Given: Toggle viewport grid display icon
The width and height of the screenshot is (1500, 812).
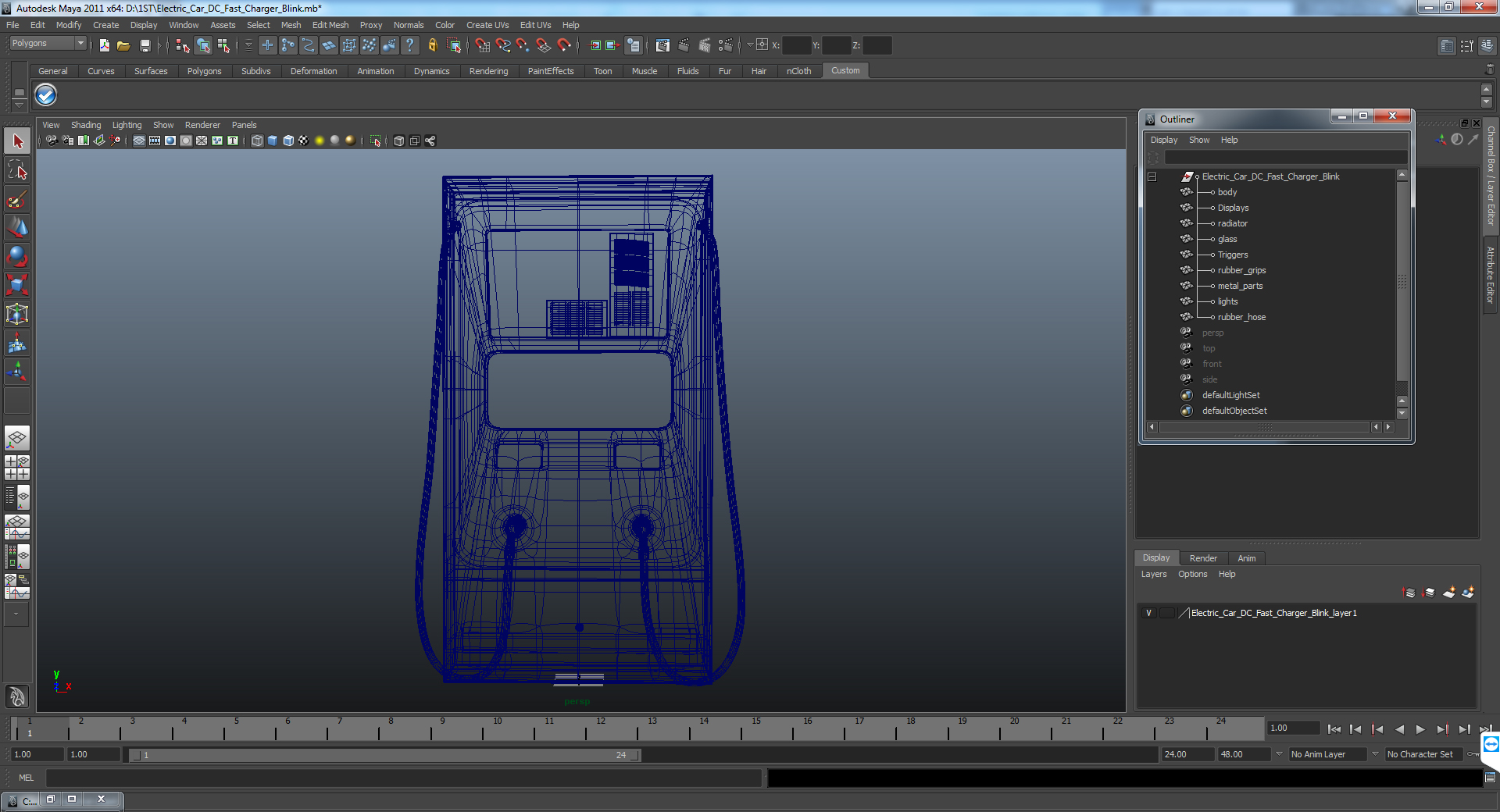Looking at the screenshot, I should (139, 141).
